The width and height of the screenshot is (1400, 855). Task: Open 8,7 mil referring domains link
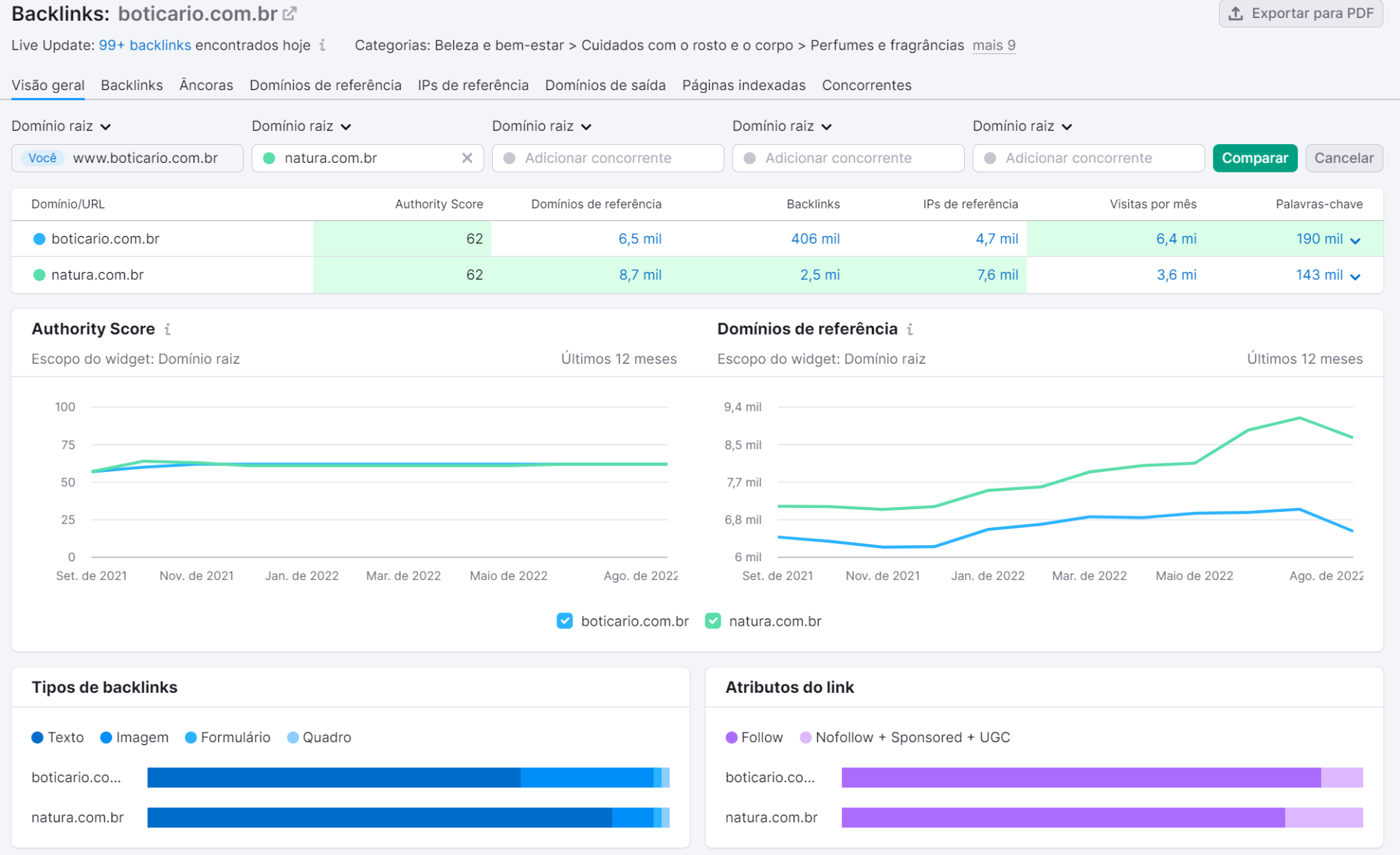point(640,275)
